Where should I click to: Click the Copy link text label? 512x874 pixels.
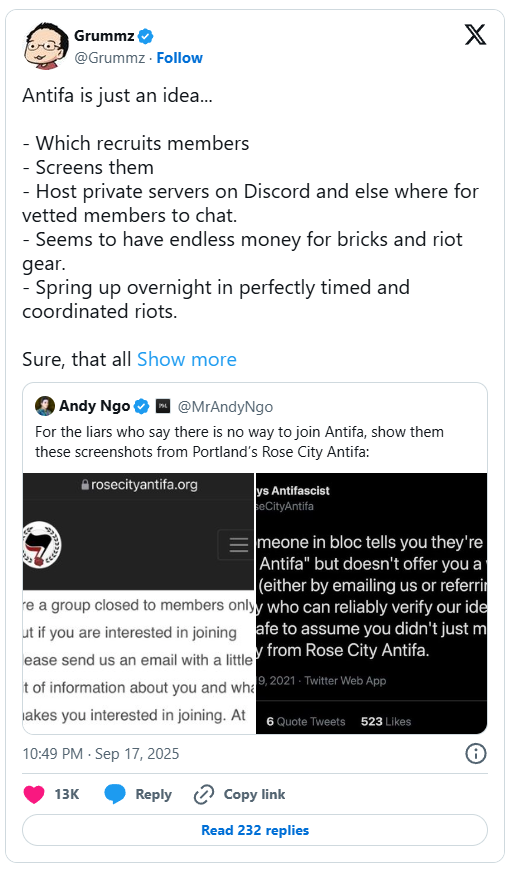254,794
